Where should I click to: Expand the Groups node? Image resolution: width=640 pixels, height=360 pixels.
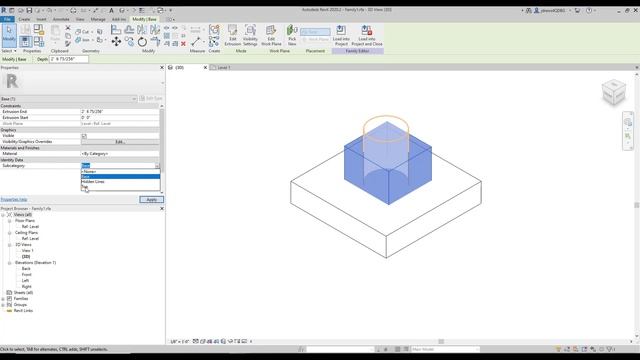(x=3, y=305)
